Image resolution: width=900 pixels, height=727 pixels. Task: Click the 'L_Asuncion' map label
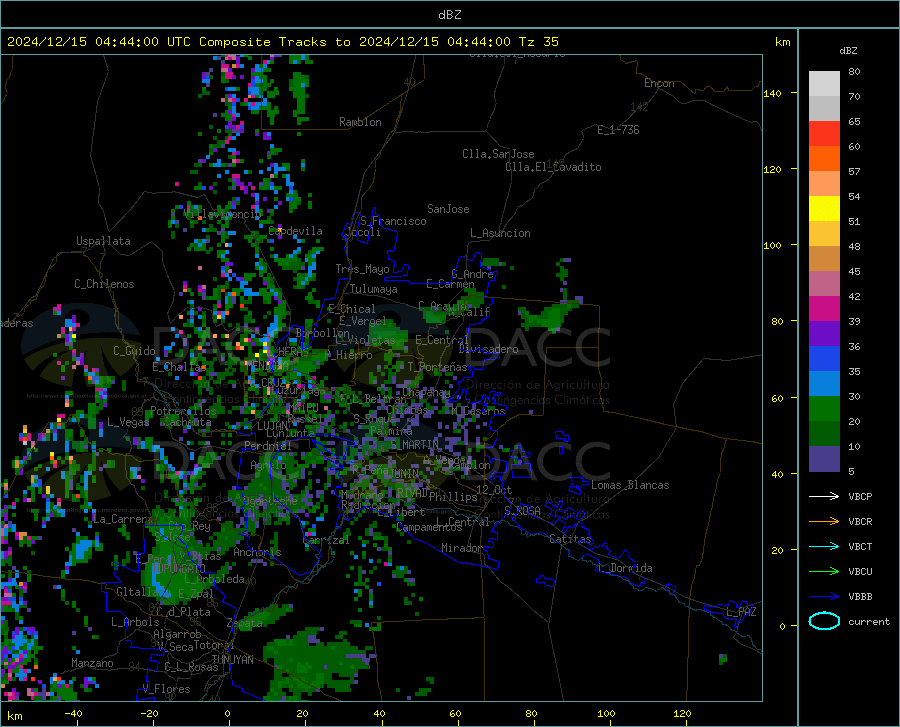pos(500,233)
